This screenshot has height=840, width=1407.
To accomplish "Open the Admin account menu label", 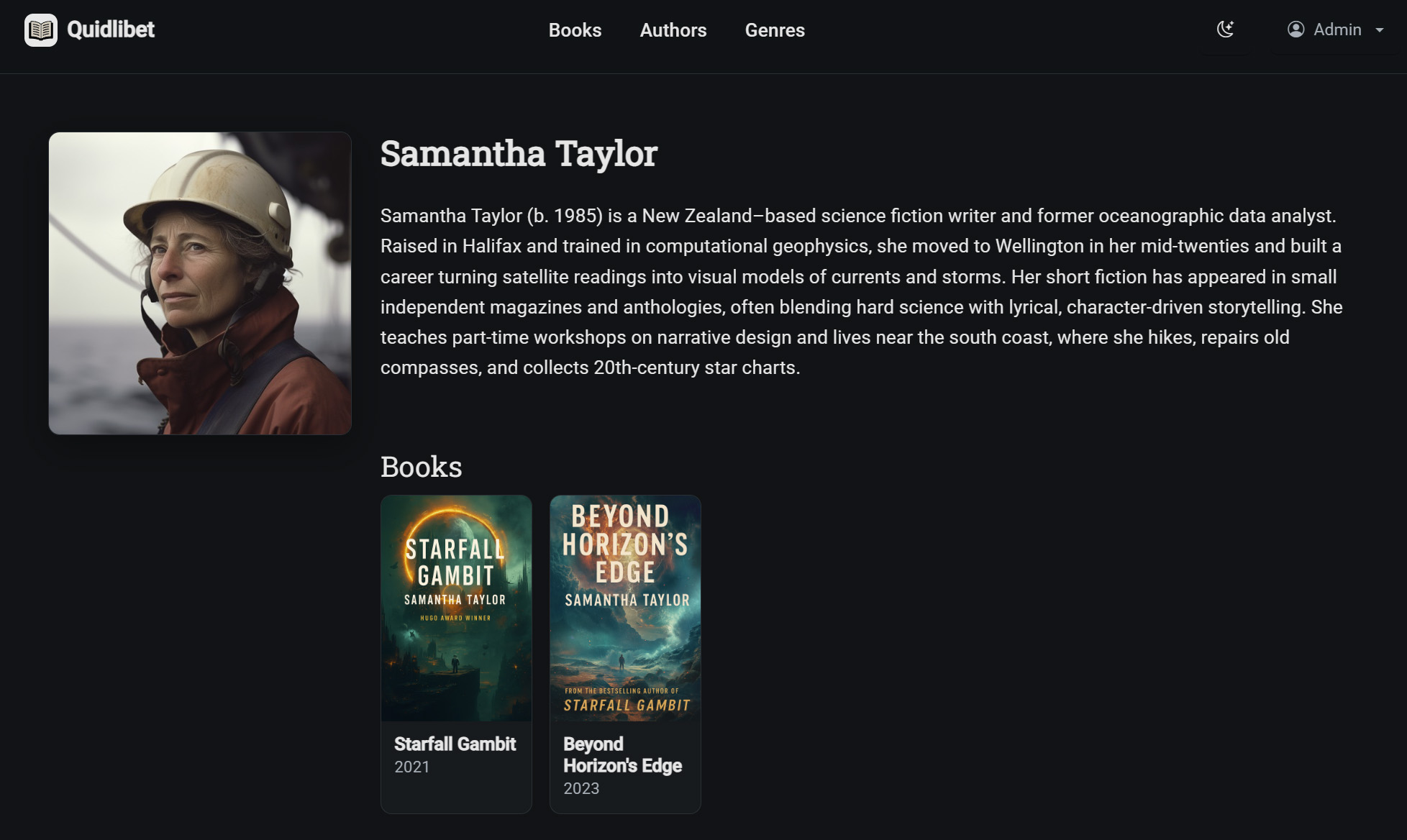I will click(x=1337, y=29).
